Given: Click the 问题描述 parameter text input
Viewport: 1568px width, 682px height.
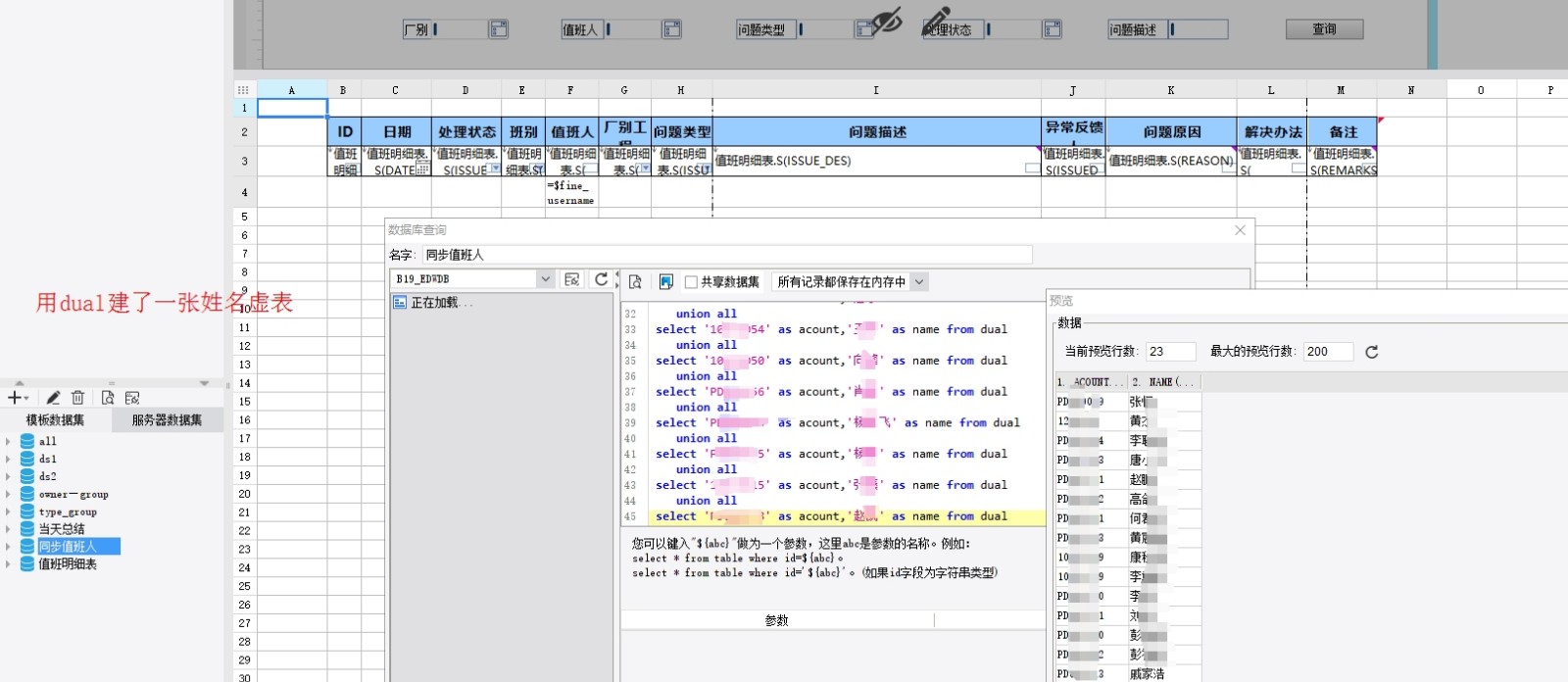Looking at the screenshot, I should (x=1198, y=29).
